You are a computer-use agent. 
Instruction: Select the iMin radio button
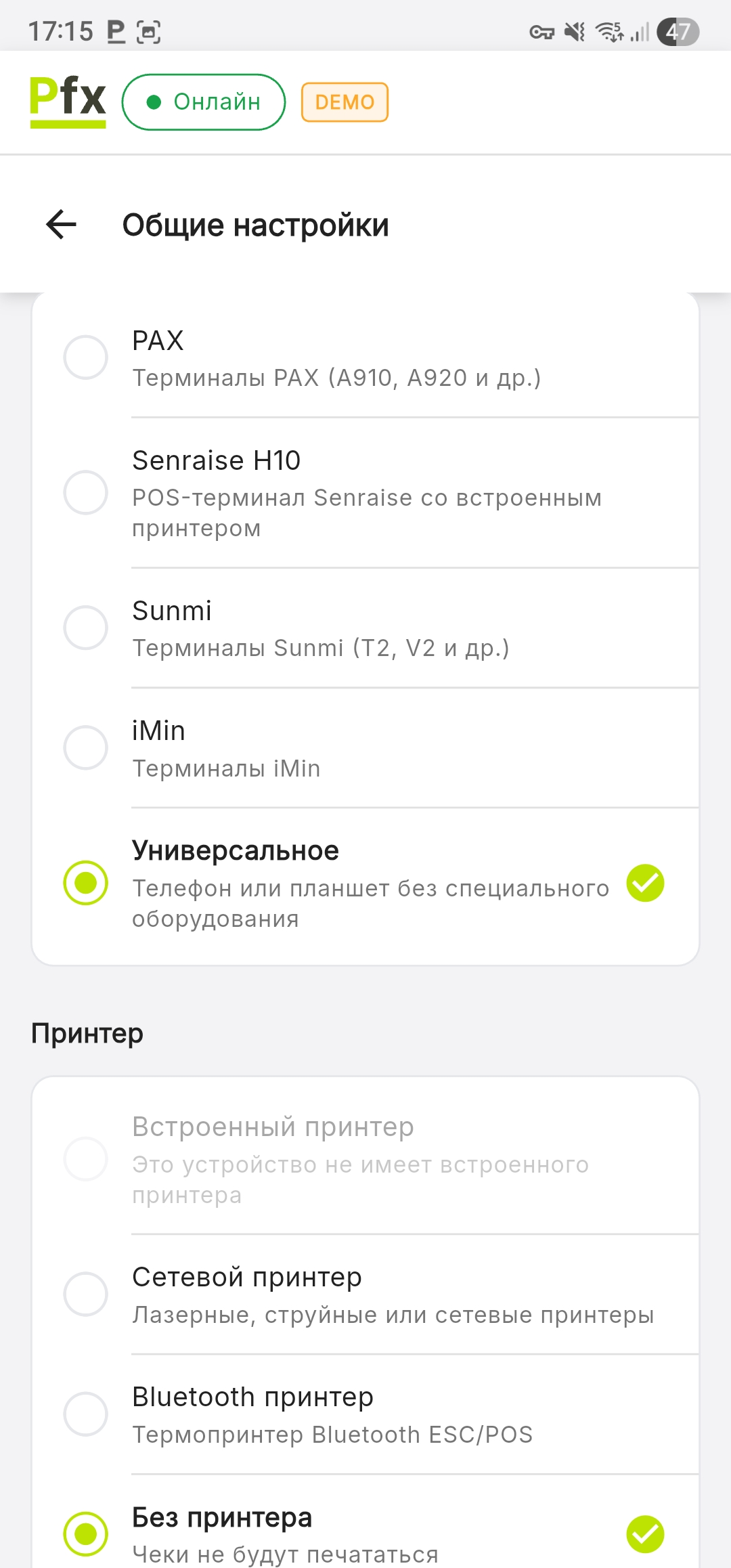(x=86, y=748)
